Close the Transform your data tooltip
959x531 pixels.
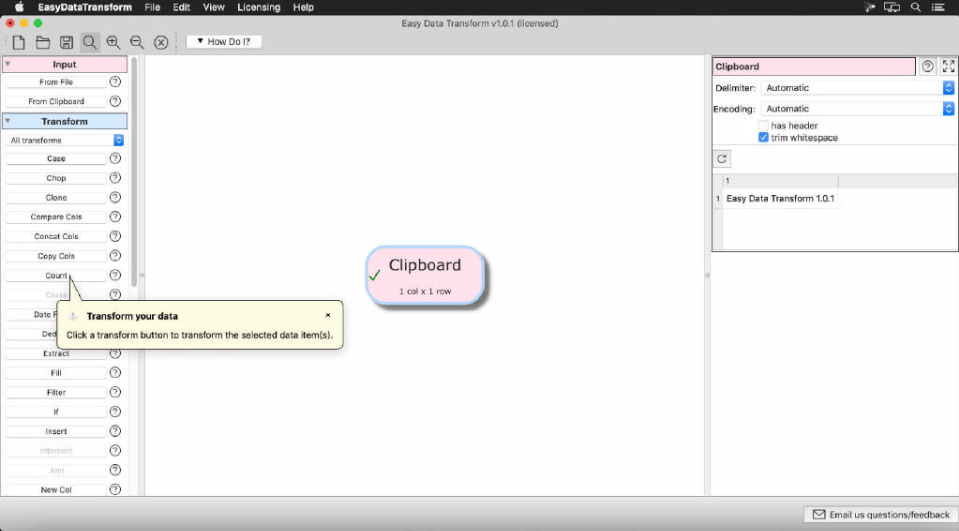328,315
